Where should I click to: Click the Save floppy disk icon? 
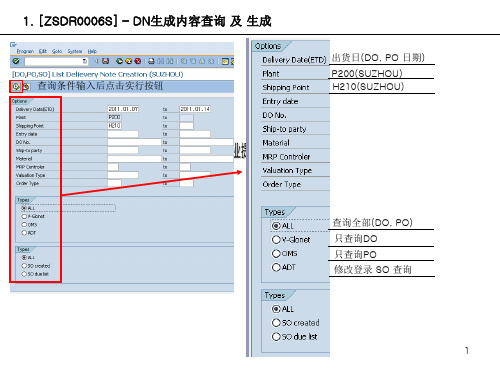tap(106, 61)
